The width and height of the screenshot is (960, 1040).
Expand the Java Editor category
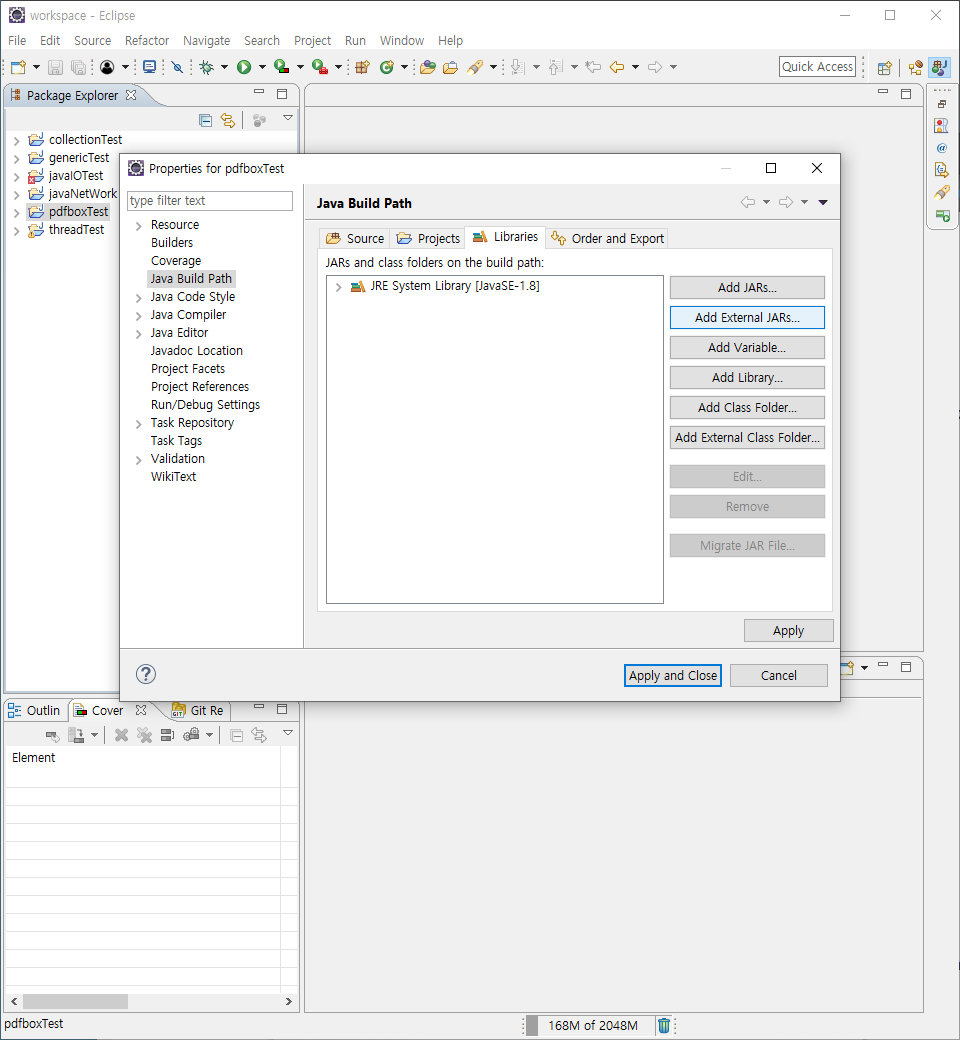pos(139,334)
